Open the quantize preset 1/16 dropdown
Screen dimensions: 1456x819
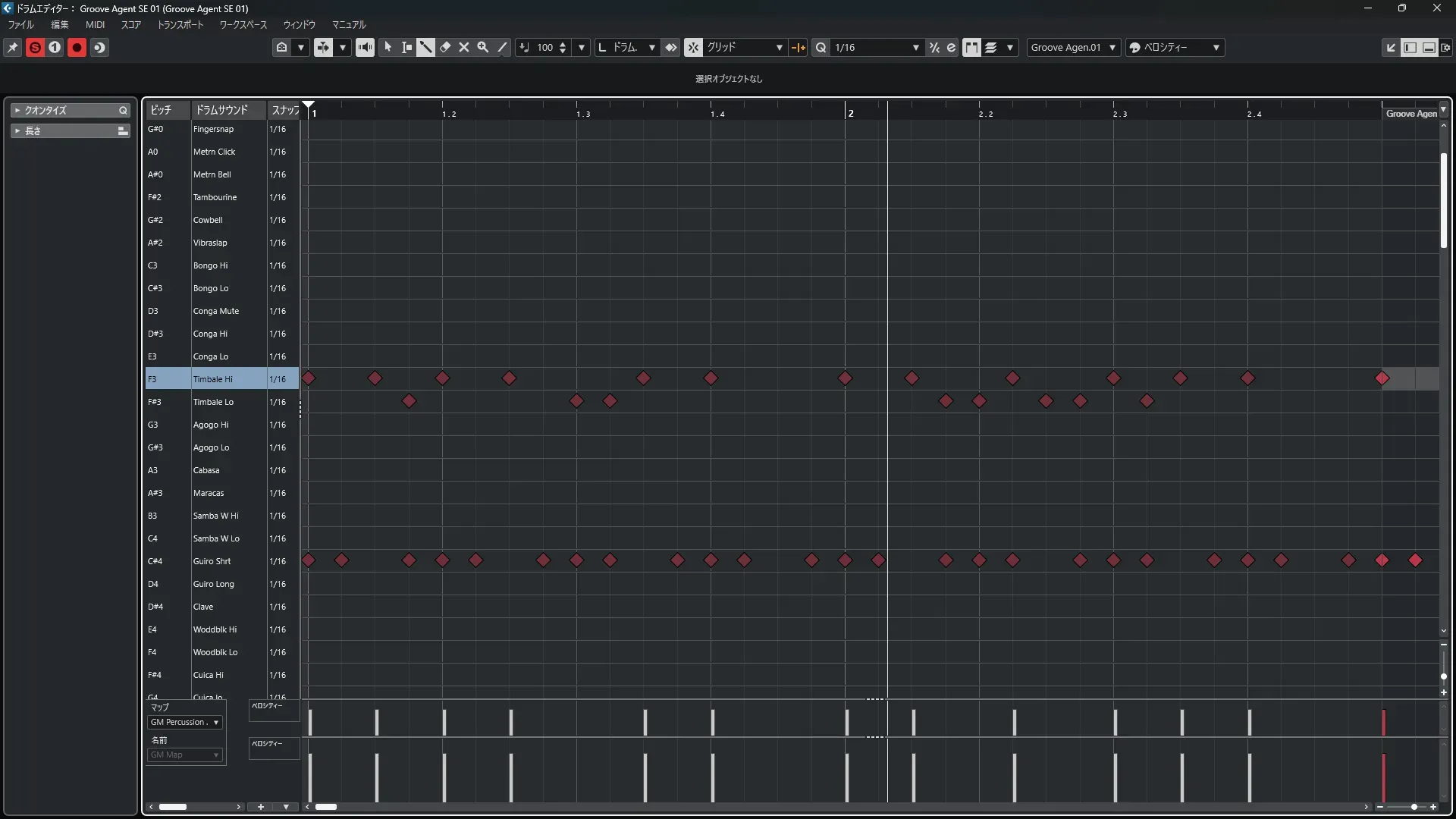[877, 48]
